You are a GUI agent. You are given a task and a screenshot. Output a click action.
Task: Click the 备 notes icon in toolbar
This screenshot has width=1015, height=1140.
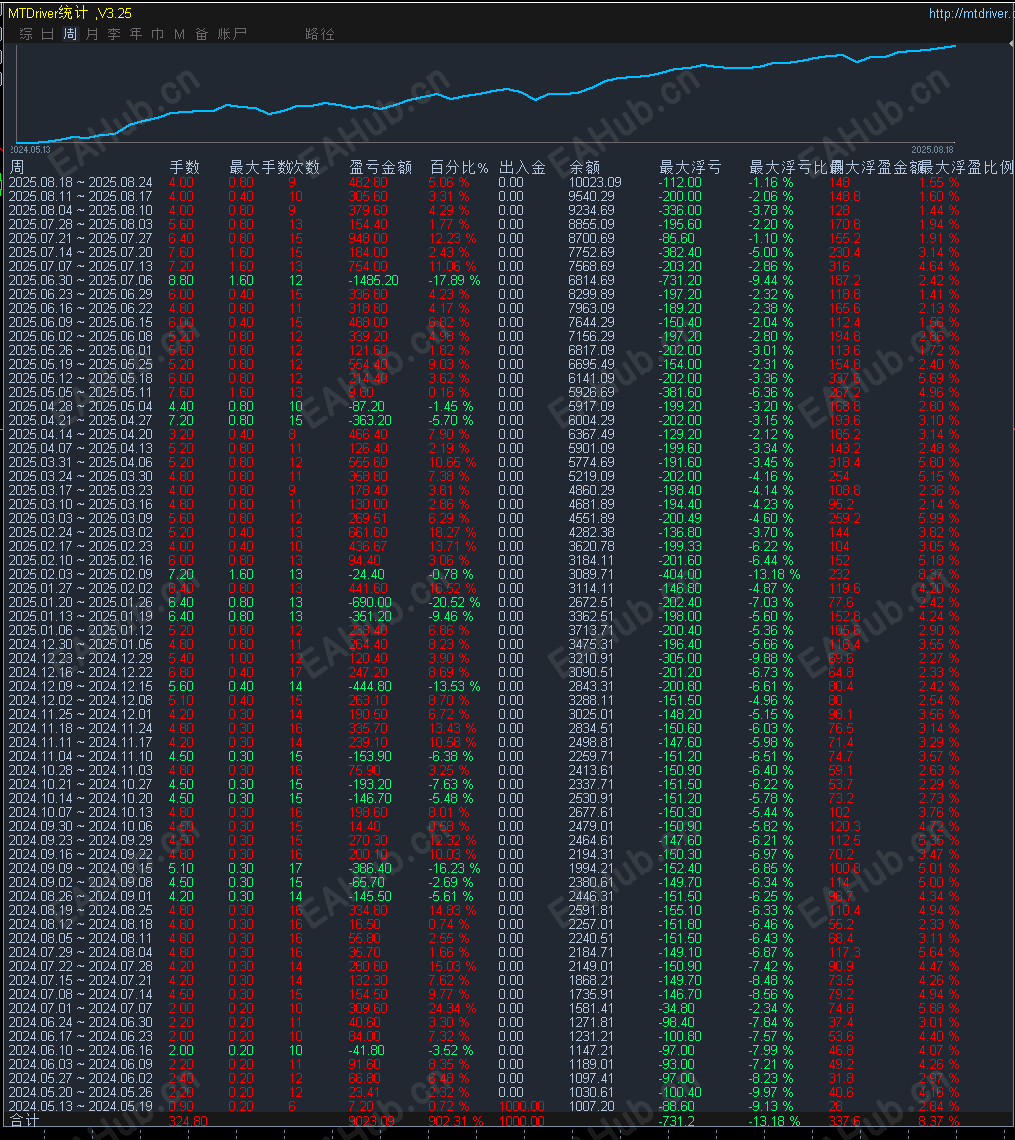click(x=201, y=33)
